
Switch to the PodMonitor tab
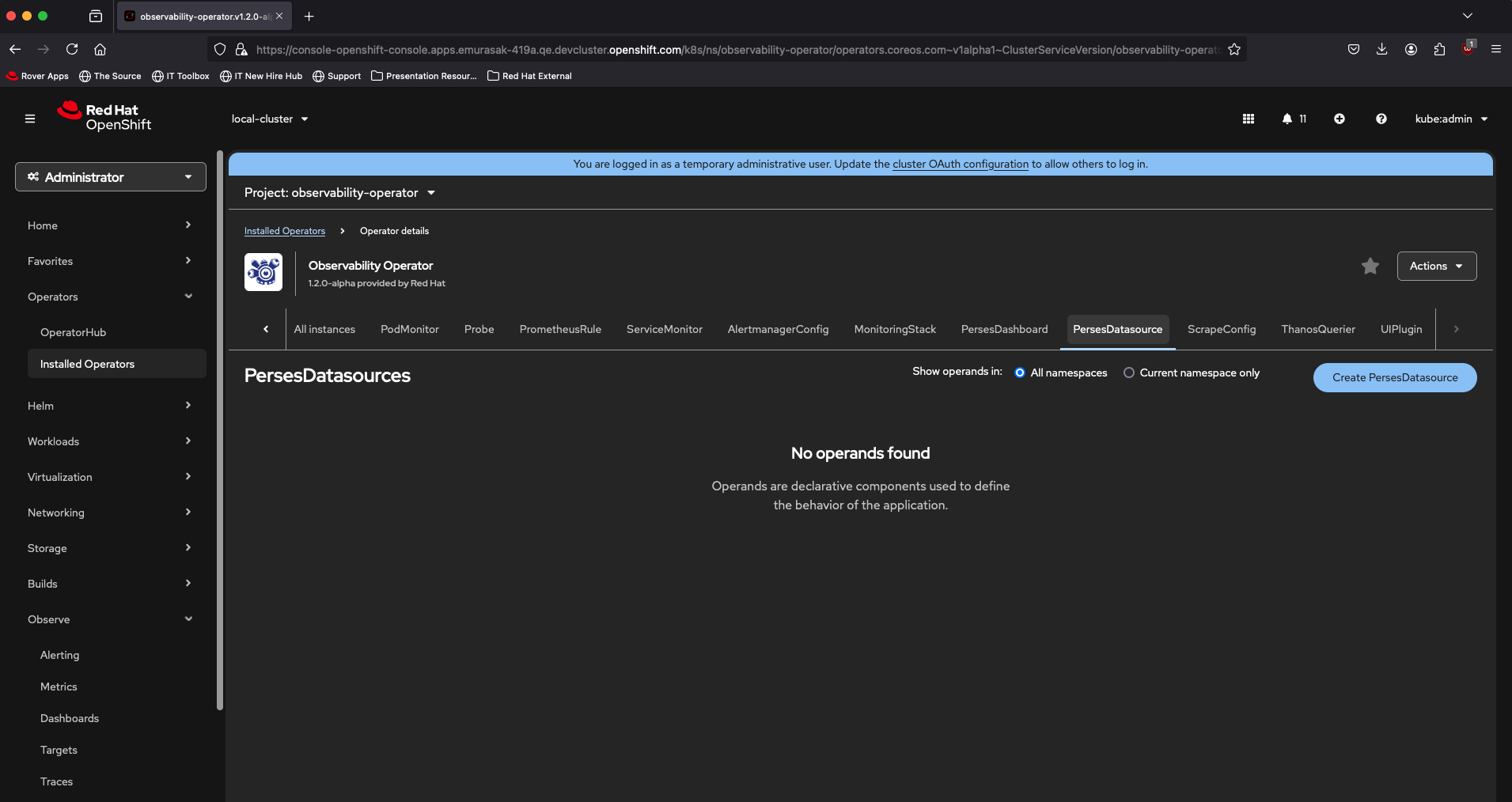[410, 329]
